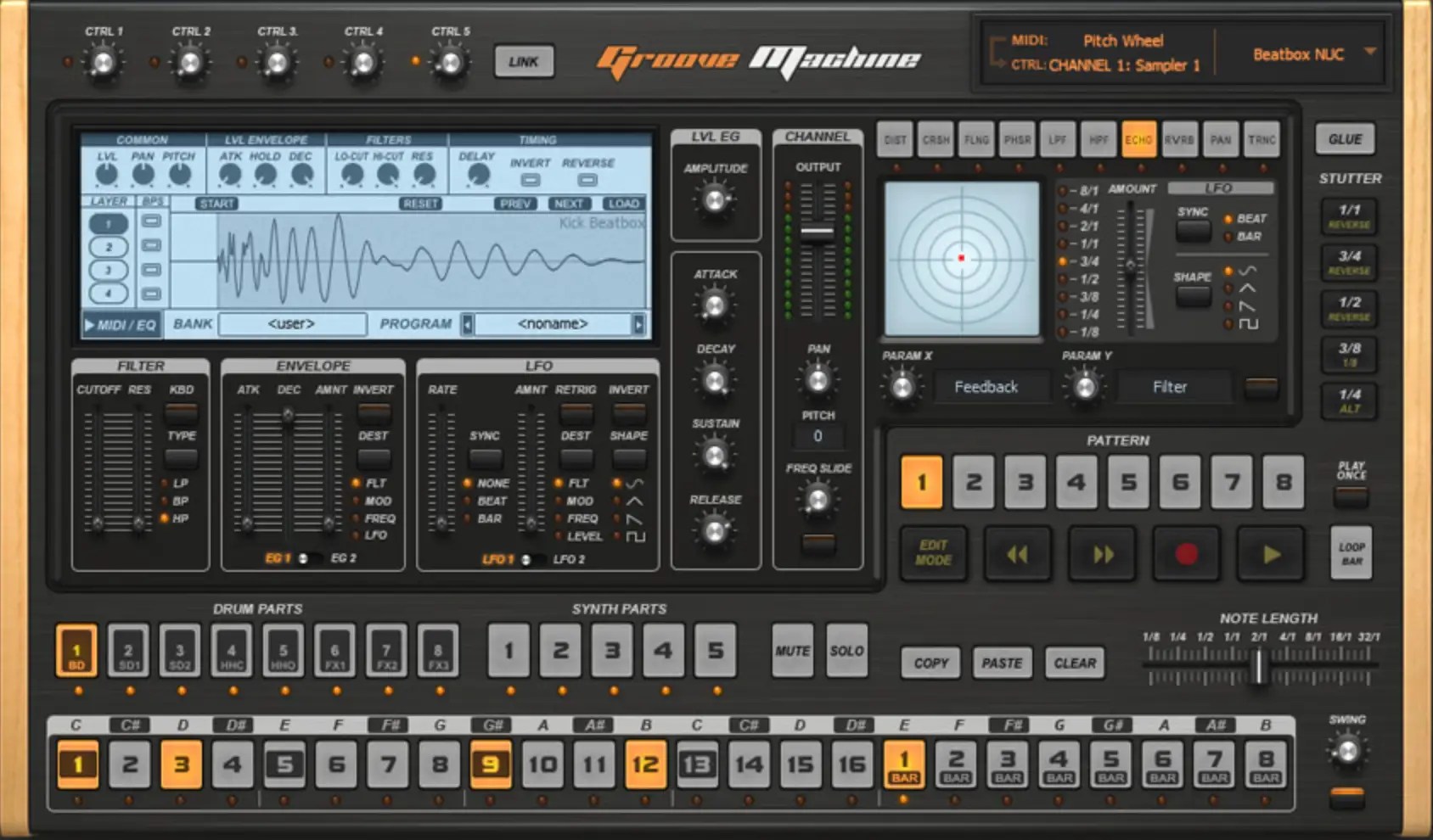Turn off the ECHO effect
This screenshot has width=1433, height=840.
coord(1139,139)
